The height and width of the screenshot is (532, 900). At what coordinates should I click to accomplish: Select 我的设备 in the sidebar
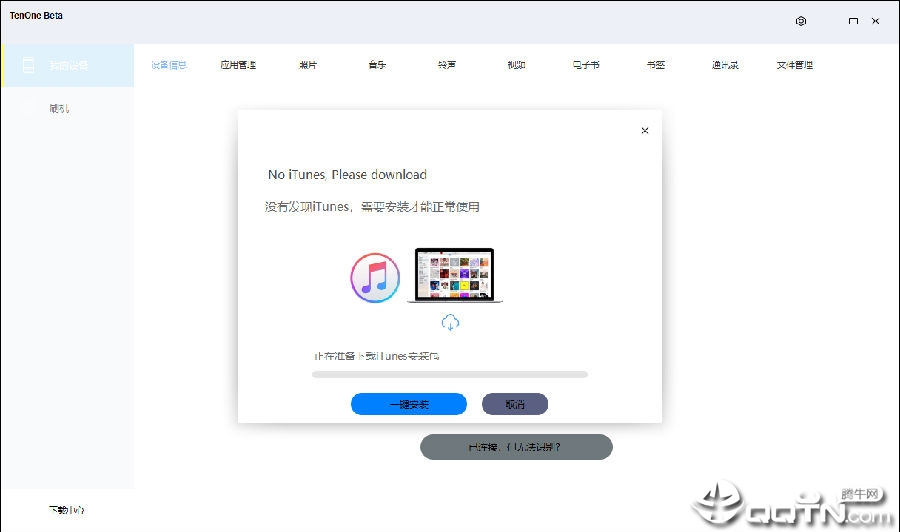click(x=68, y=65)
